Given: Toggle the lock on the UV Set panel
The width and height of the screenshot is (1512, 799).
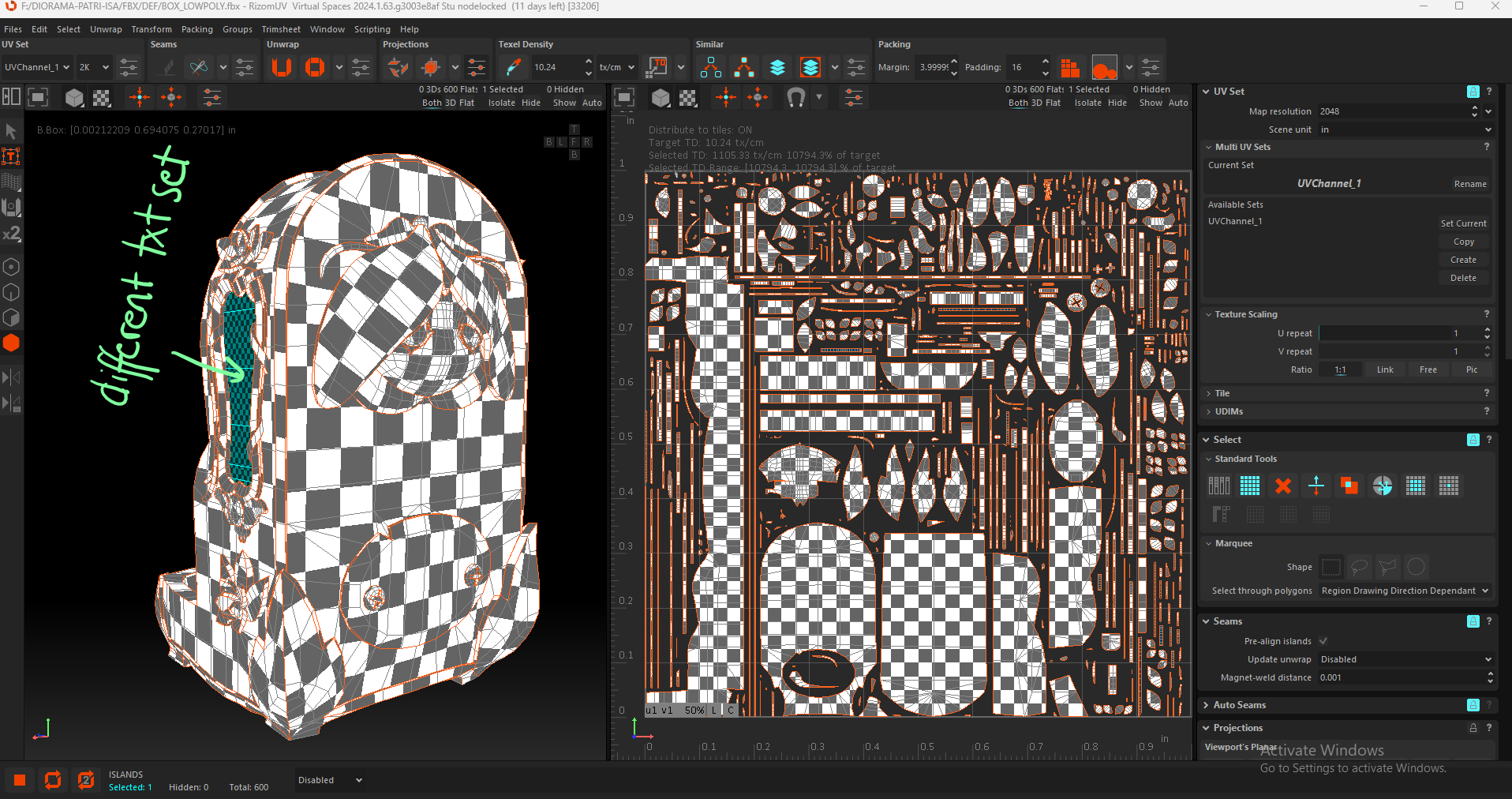Looking at the screenshot, I should (x=1473, y=92).
